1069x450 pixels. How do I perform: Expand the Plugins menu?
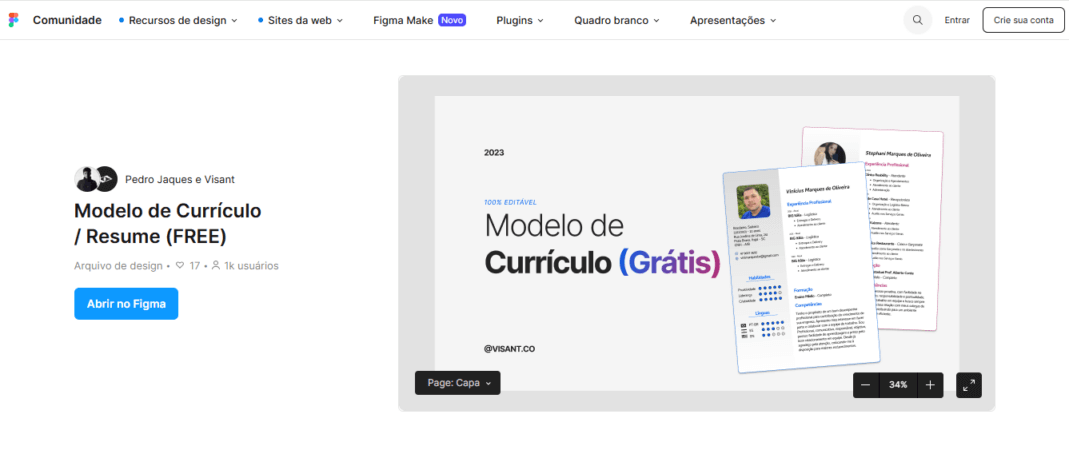520,20
